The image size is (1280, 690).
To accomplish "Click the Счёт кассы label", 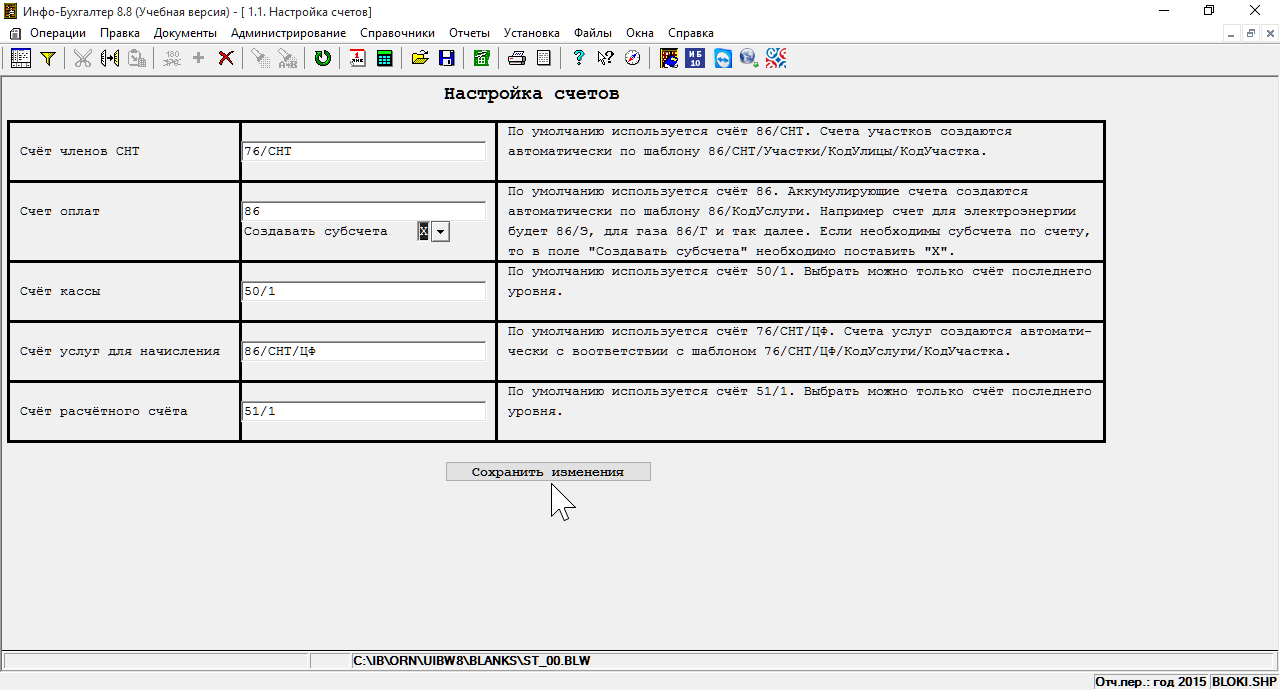I will pos(60,292).
